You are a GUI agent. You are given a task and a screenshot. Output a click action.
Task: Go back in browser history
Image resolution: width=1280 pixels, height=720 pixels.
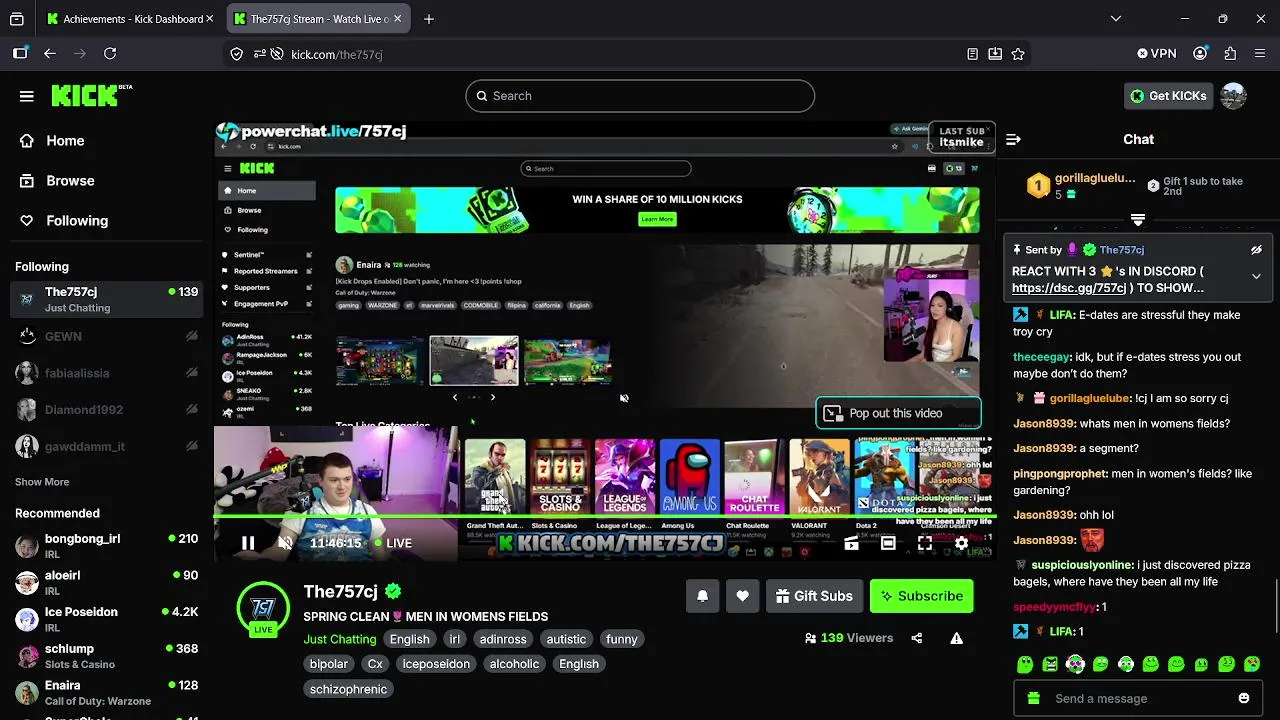50,54
